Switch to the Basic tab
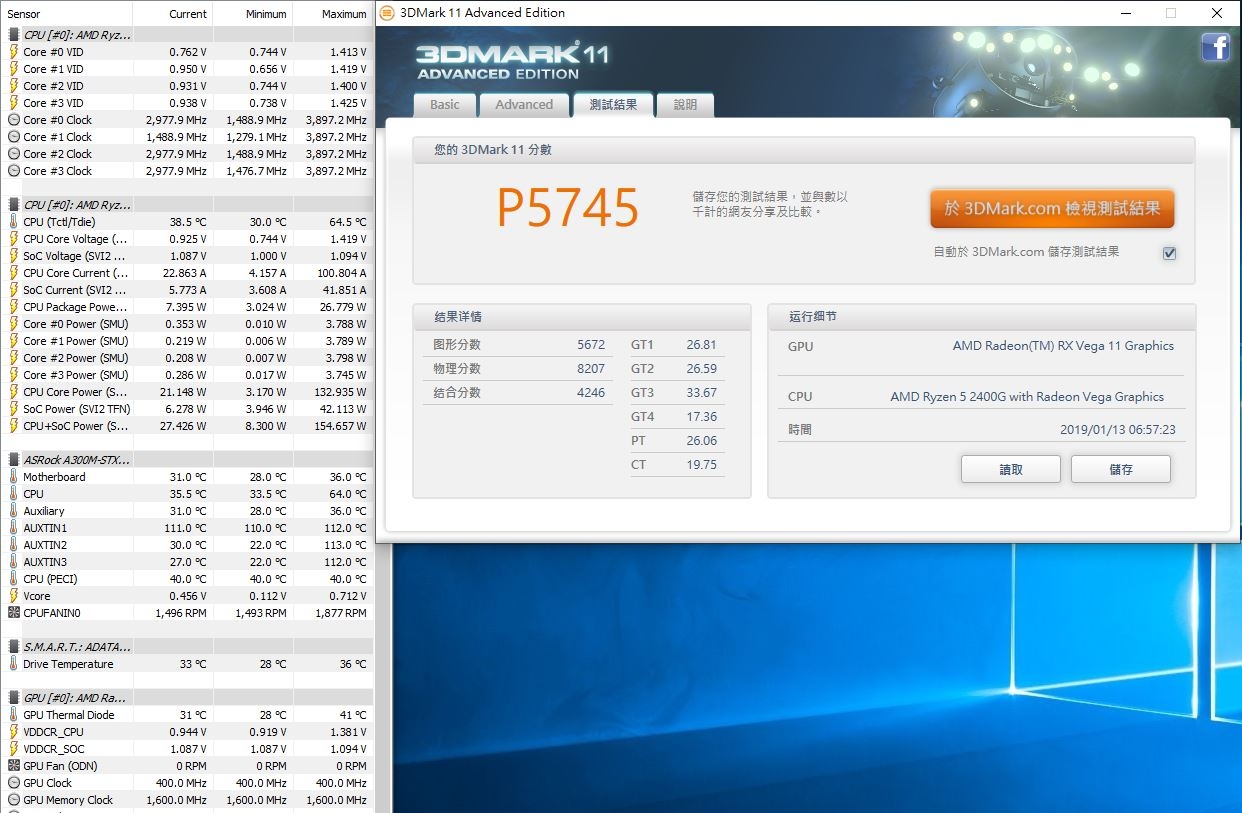This screenshot has height=813, width=1242. click(x=445, y=105)
